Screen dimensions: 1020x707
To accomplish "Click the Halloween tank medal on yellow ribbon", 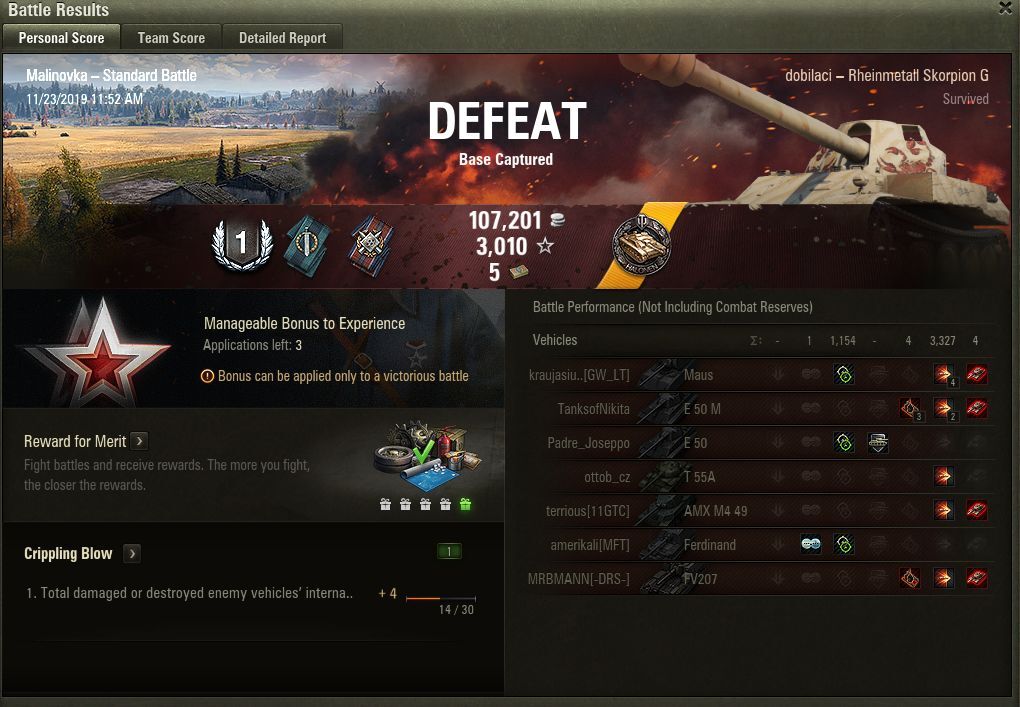I will click(641, 246).
